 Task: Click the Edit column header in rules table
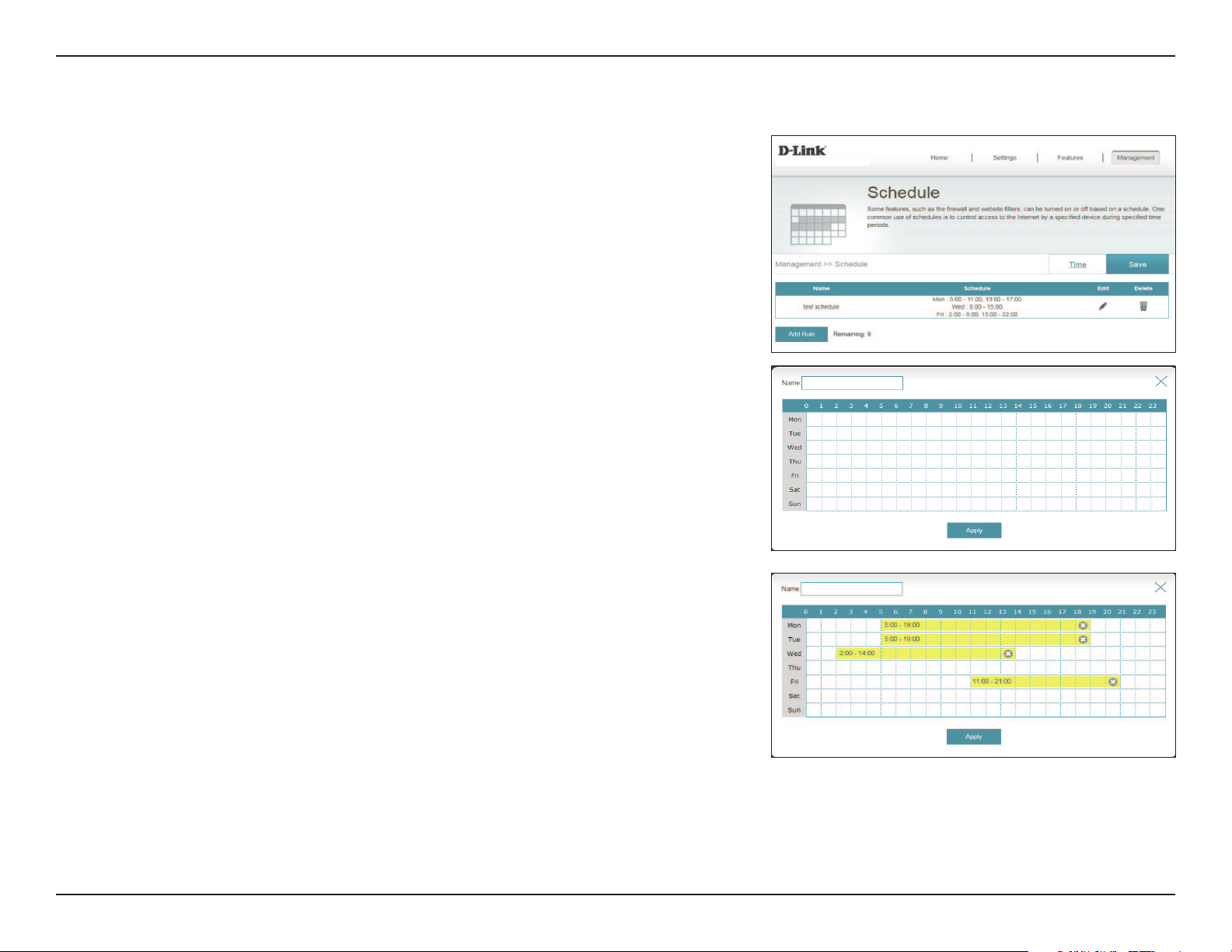pos(1103,288)
